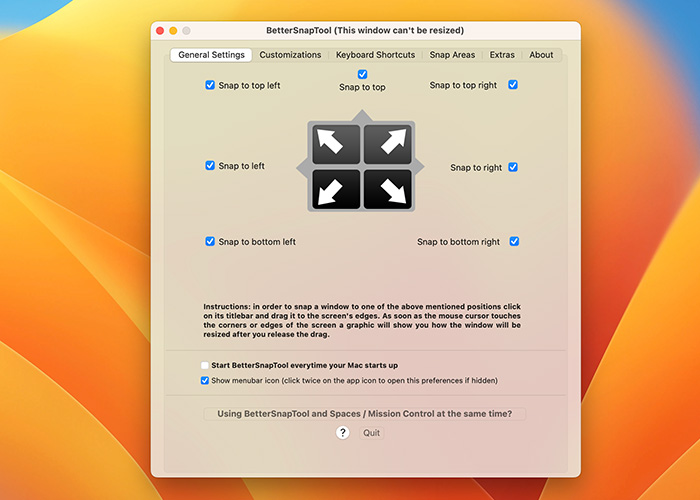Open Spaces / Mission Control info button
This screenshot has height=500, width=700.
click(365, 414)
